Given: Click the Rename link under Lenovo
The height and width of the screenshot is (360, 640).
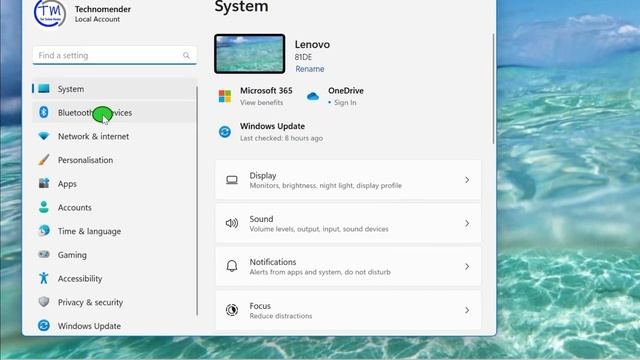Looking at the screenshot, I should click(x=310, y=69).
